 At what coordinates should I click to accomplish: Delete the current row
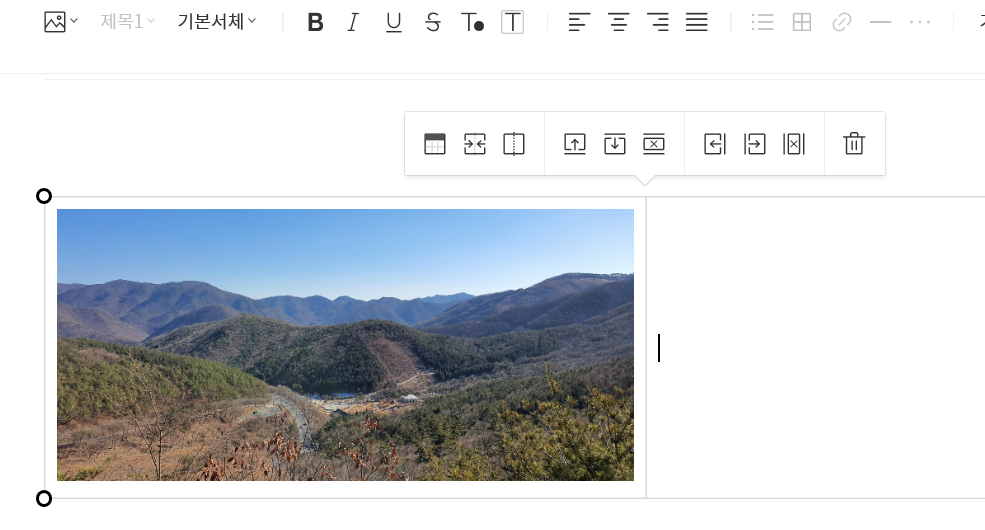click(654, 144)
